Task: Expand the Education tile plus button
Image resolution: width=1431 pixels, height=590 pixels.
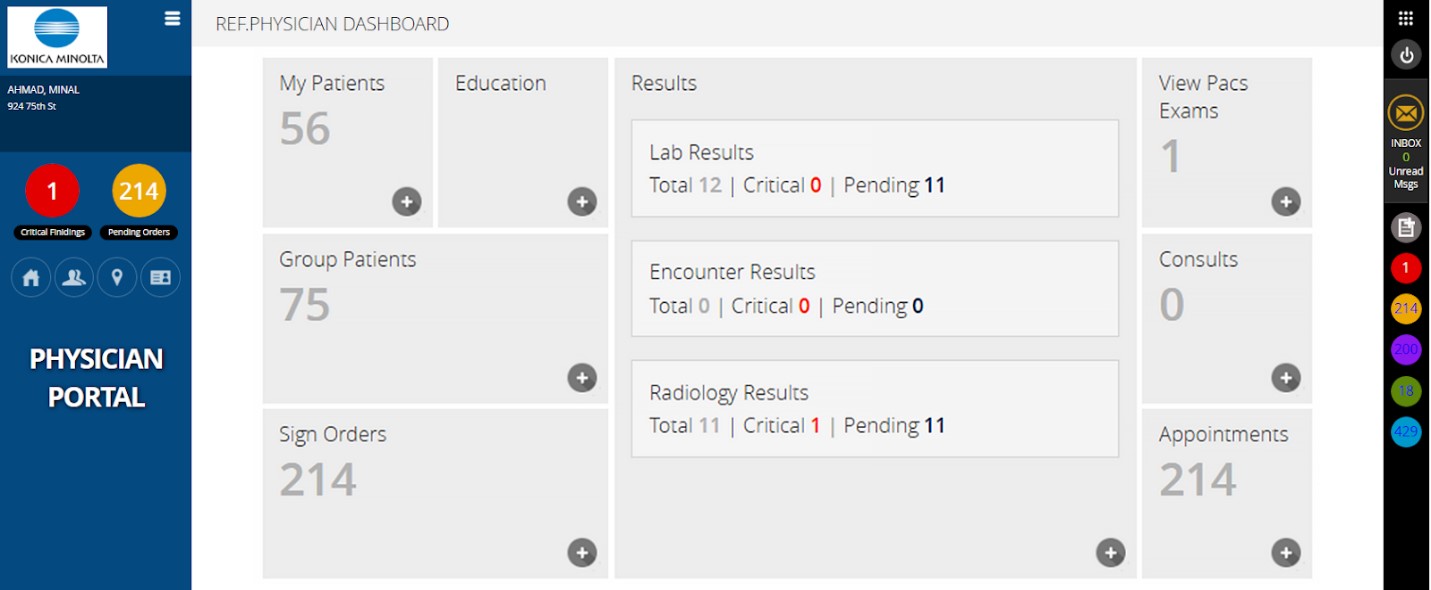Action: 582,202
